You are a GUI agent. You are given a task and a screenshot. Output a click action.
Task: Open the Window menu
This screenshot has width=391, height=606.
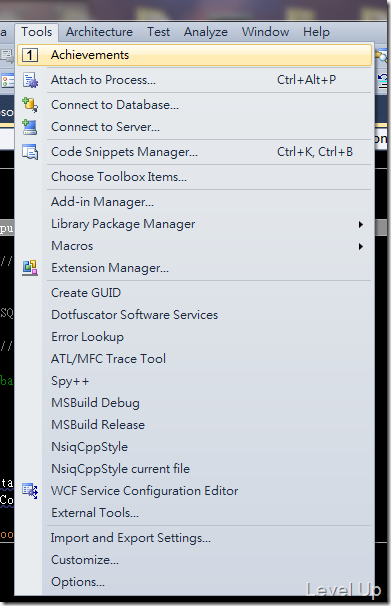[265, 32]
